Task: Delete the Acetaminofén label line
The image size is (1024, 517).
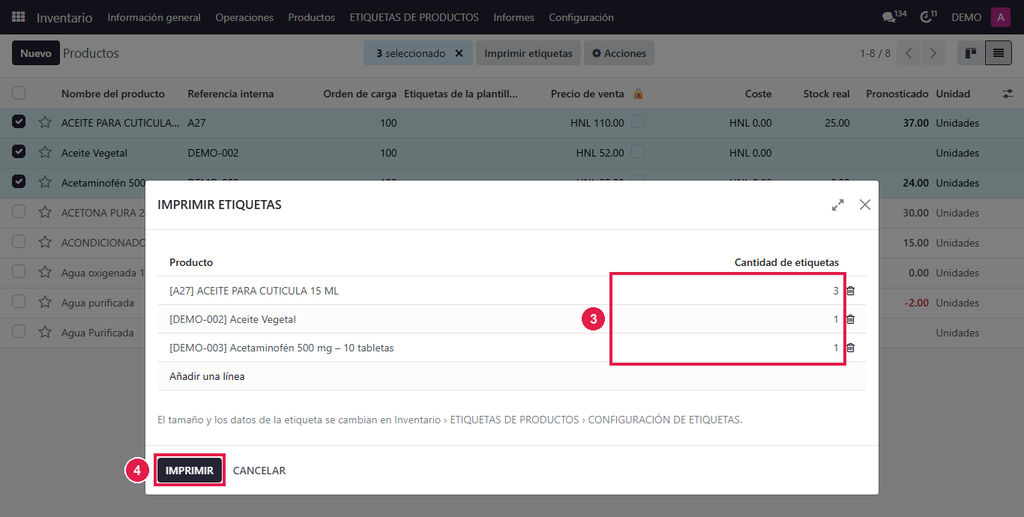Action: coord(850,348)
